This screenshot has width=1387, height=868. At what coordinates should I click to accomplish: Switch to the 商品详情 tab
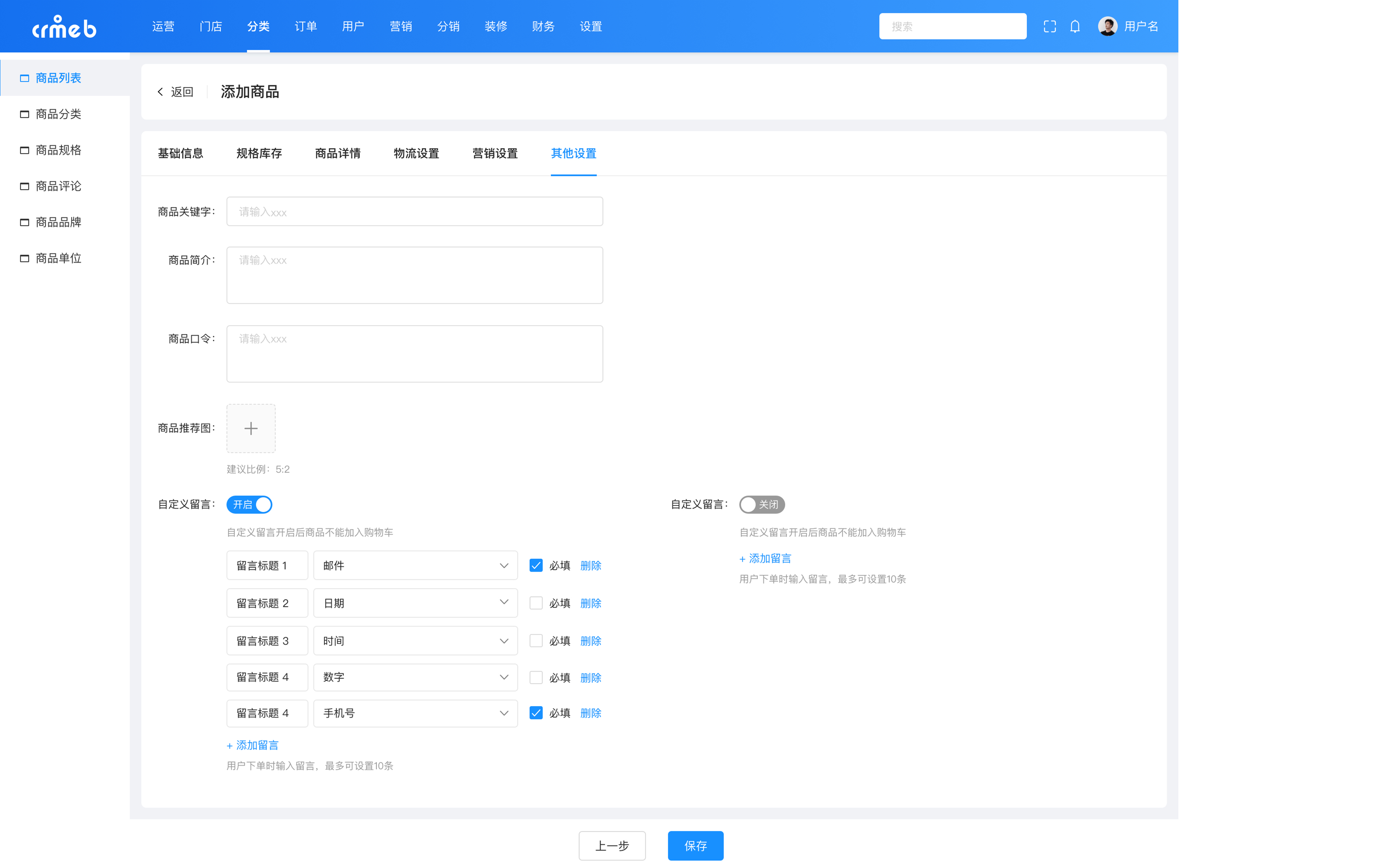click(337, 153)
